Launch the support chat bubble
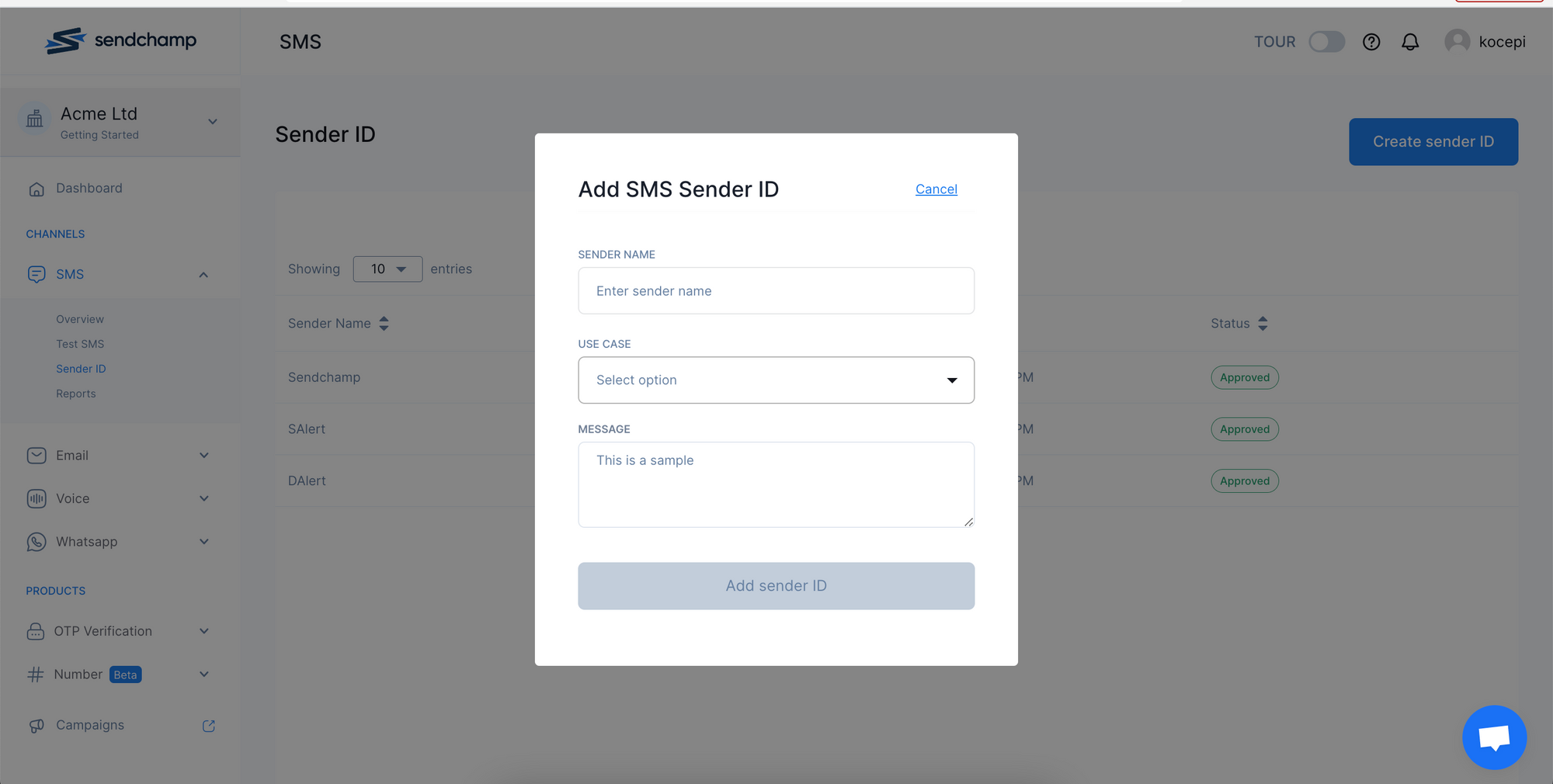 click(x=1494, y=737)
